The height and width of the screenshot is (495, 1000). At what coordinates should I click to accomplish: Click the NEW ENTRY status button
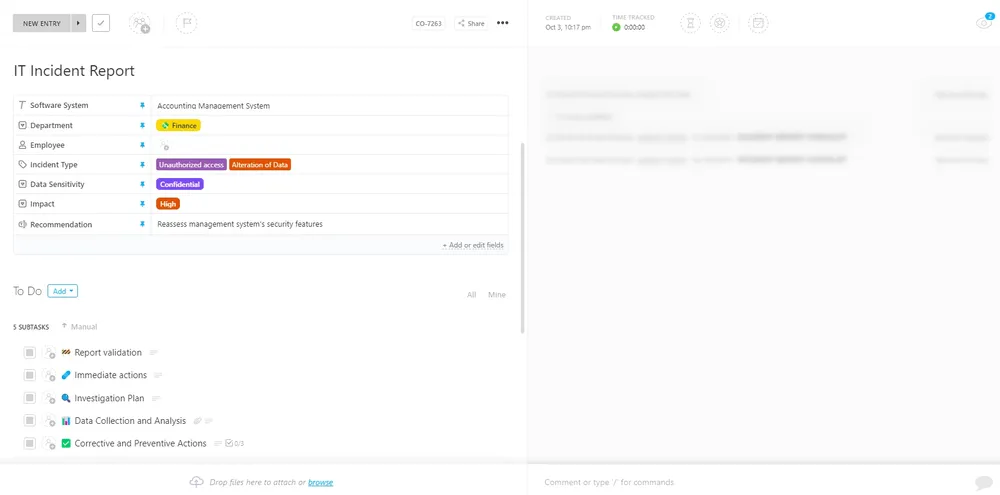(x=41, y=24)
